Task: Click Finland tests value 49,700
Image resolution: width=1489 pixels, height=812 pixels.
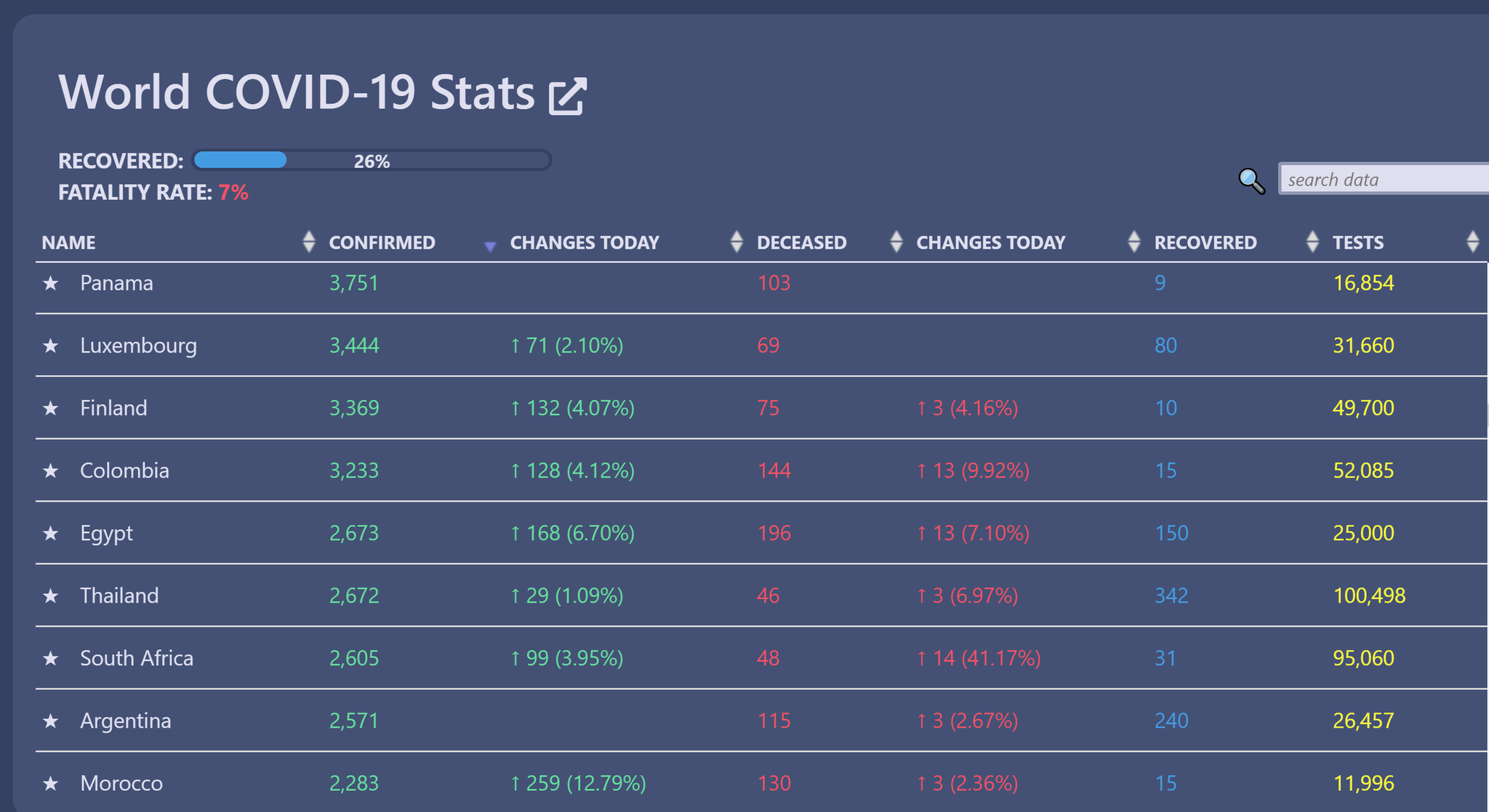Action: point(1363,408)
